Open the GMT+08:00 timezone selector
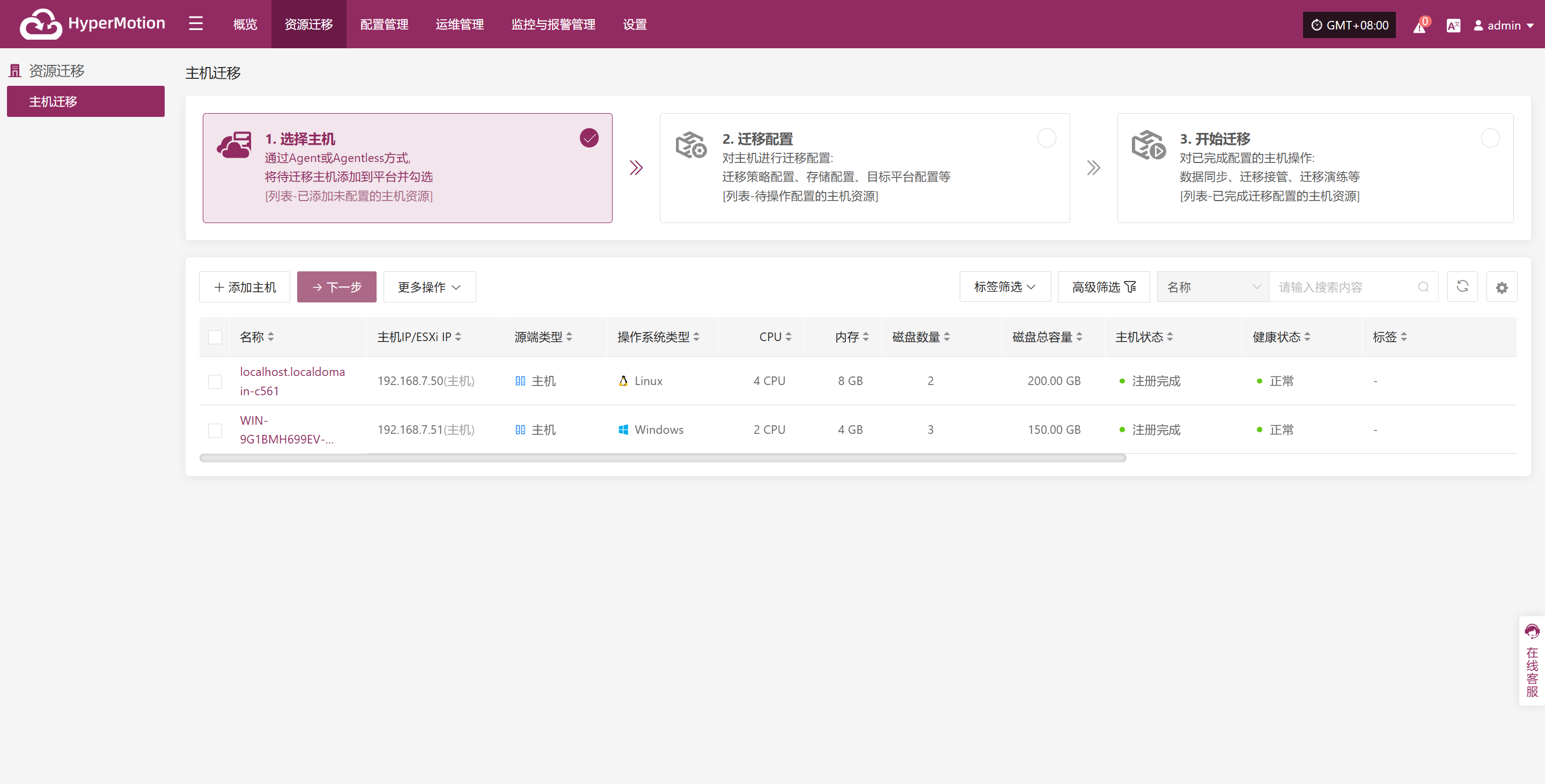Screen dimensions: 1545x784 click(1349, 25)
